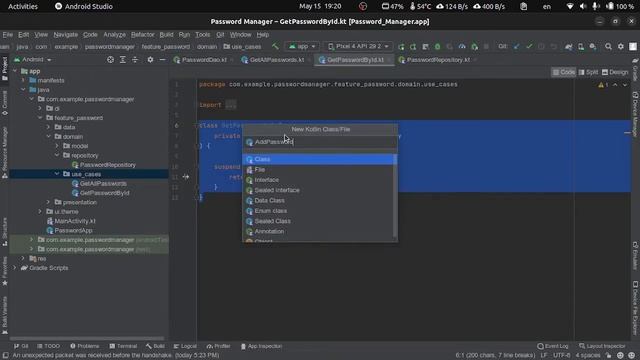Open GetPasswordById in project tree
640x360 pixels.
coord(100,193)
